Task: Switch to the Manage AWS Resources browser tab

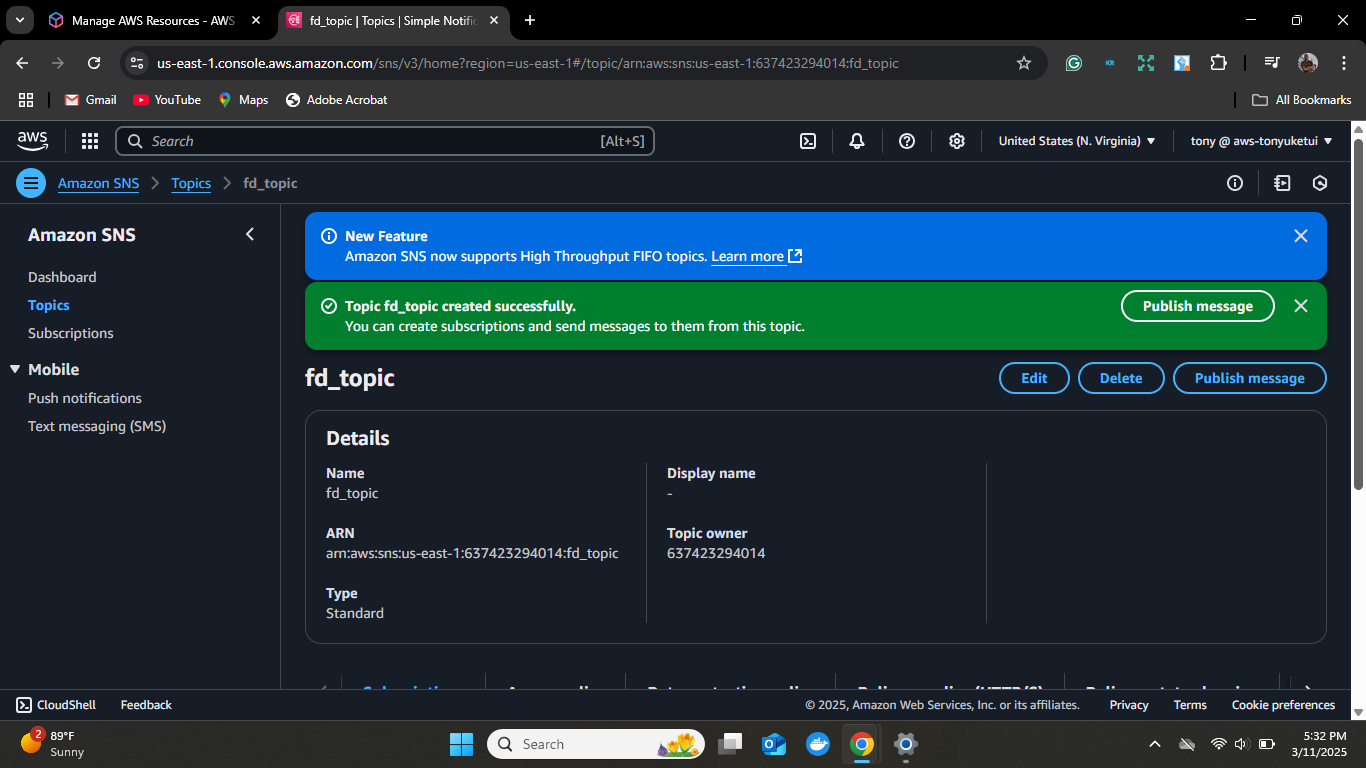Action: [x=154, y=20]
